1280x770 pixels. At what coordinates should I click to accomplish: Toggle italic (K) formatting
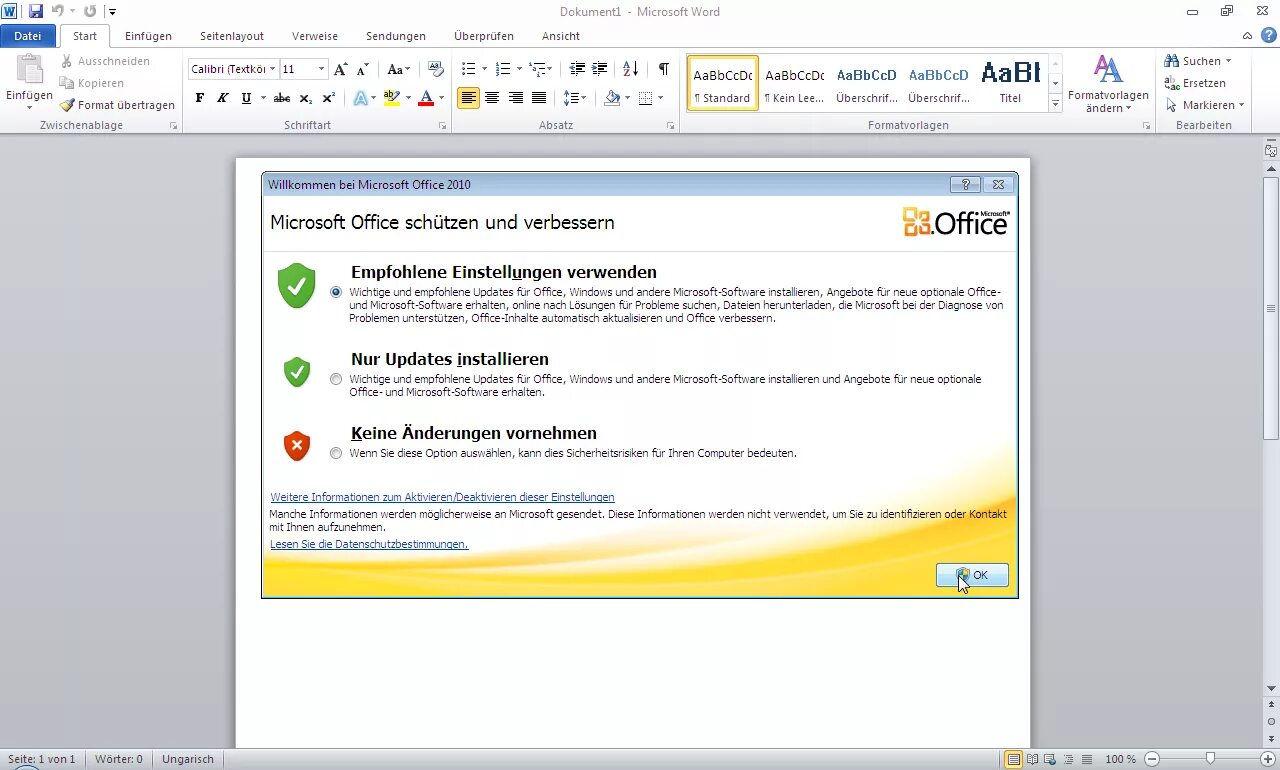222,98
